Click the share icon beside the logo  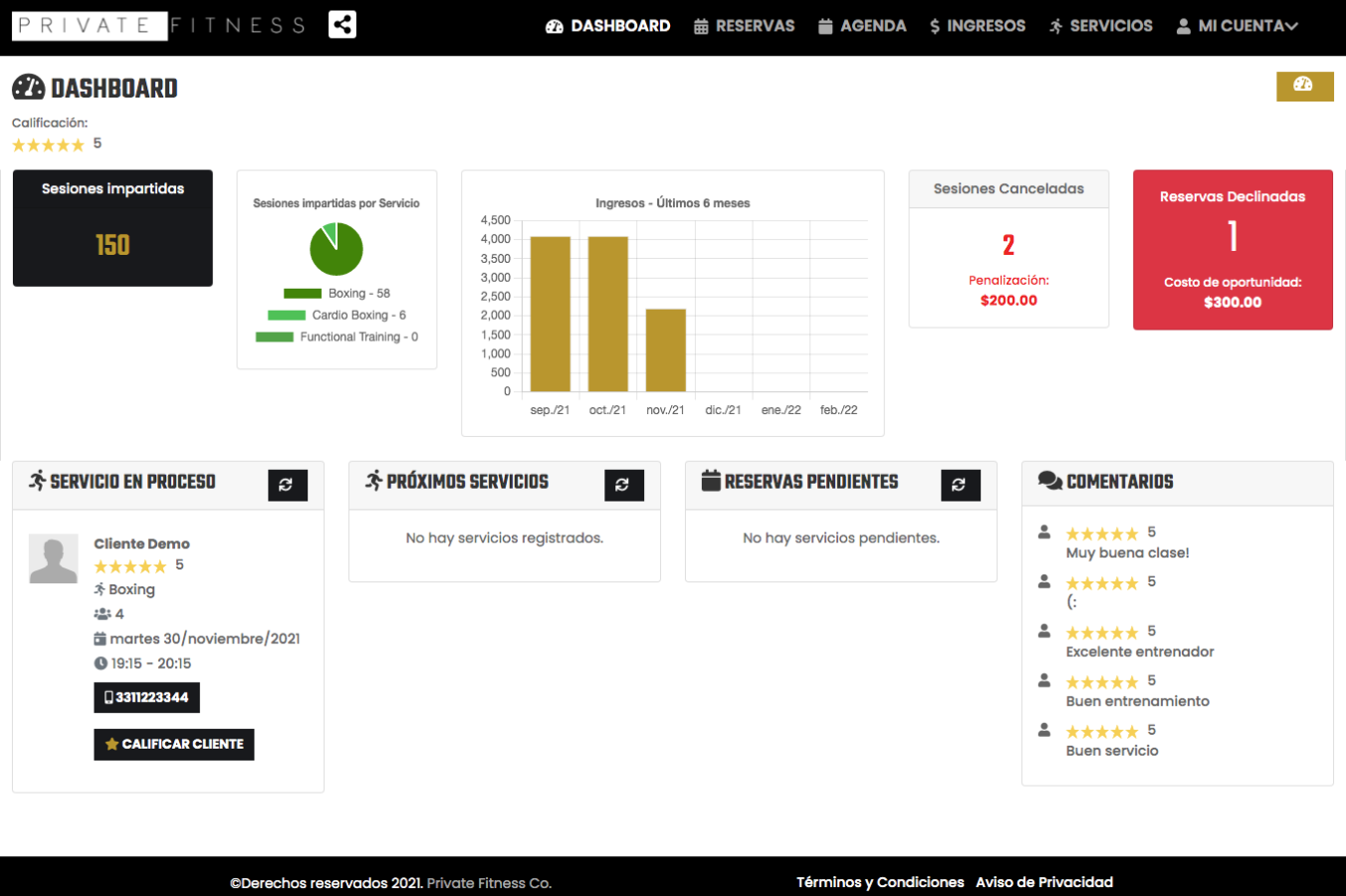(341, 25)
